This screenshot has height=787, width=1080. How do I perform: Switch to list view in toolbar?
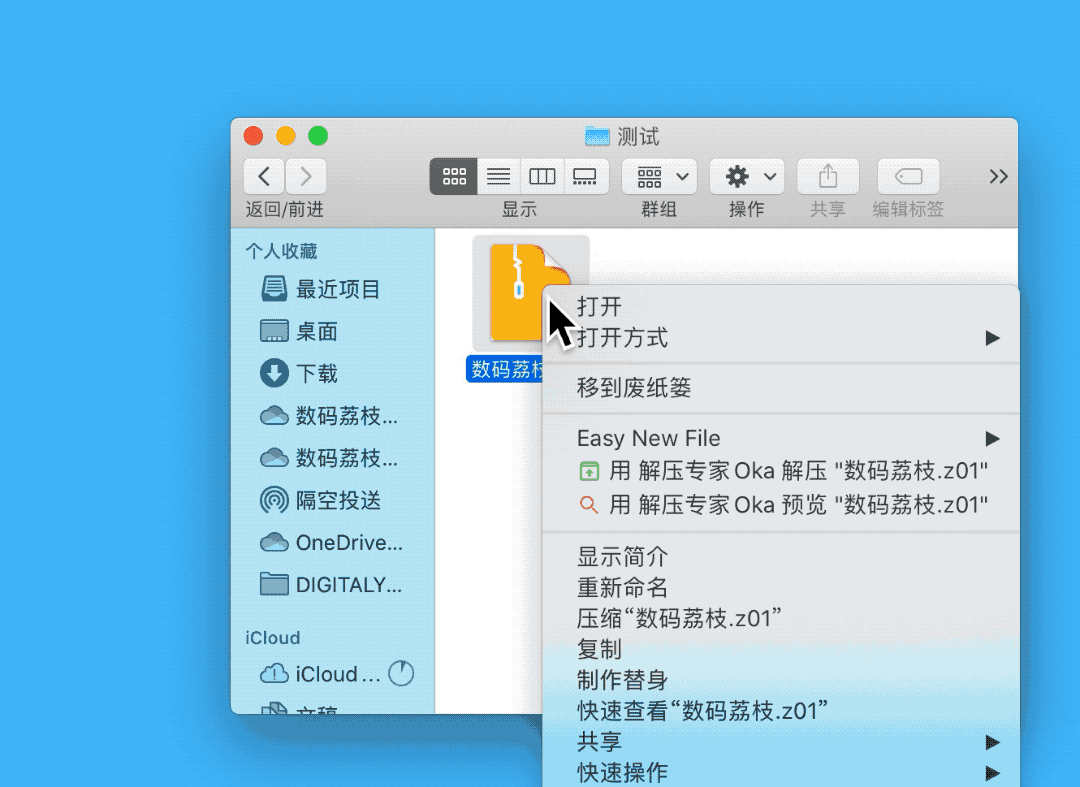pos(498,177)
